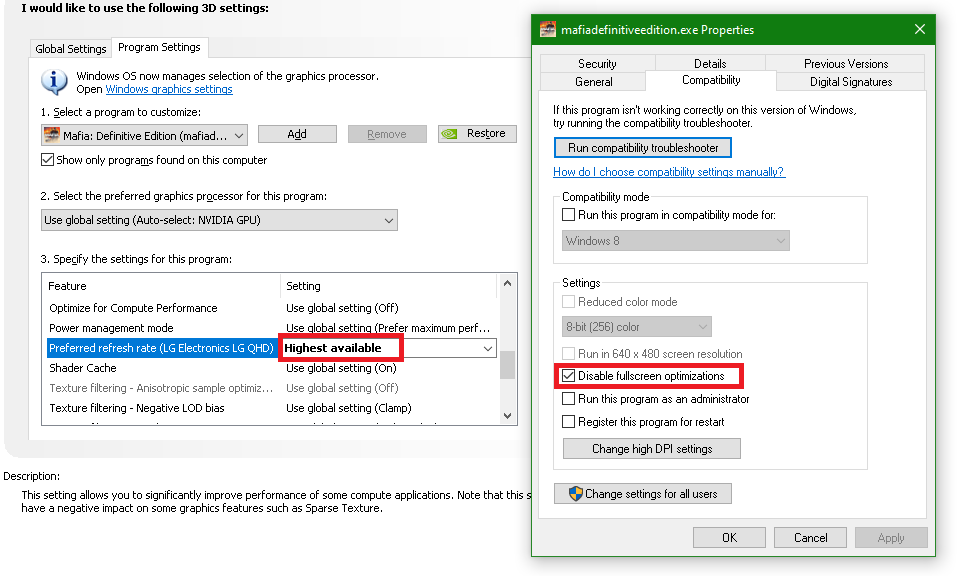Open How do I choose compatibility settings manually link
This screenshot has width=968, height=576.
[x=669, y=172]
